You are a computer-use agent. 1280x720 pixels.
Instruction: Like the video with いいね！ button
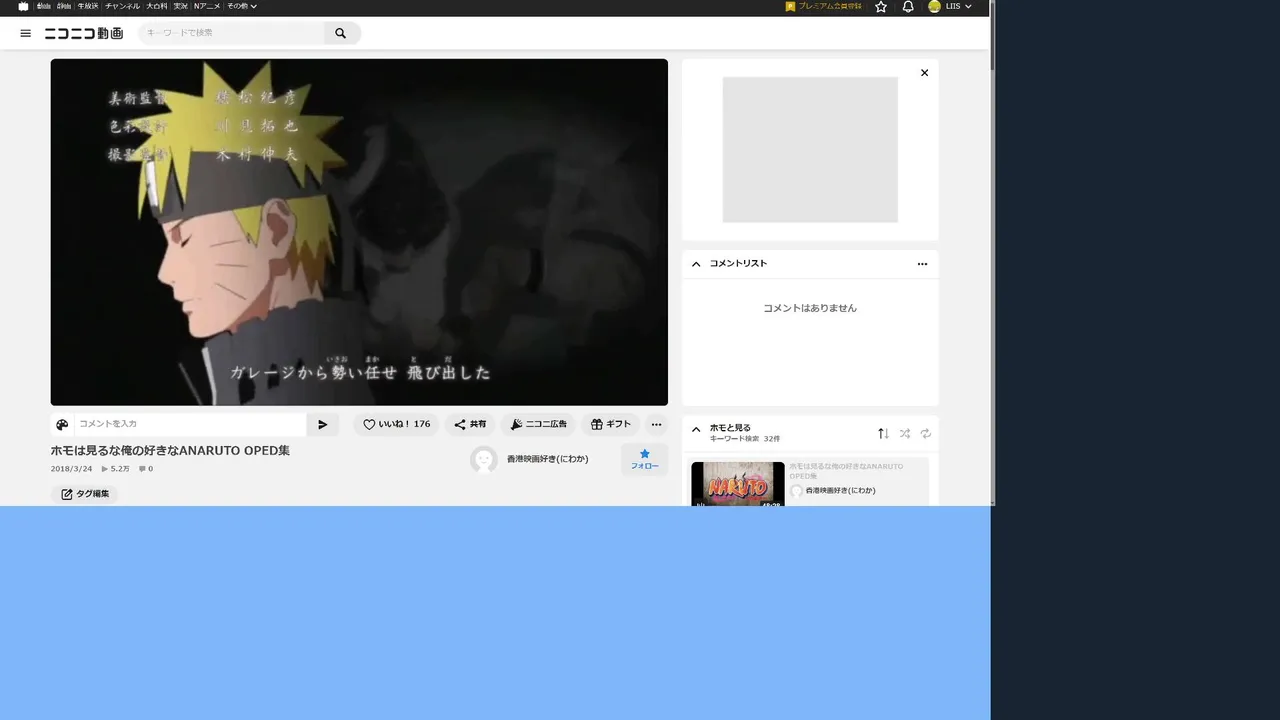[x=396, y=424]
